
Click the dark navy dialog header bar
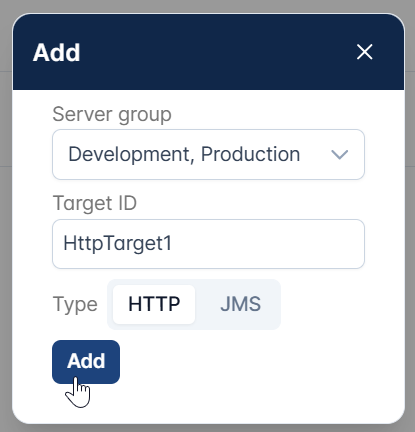[x=208, y=52]
